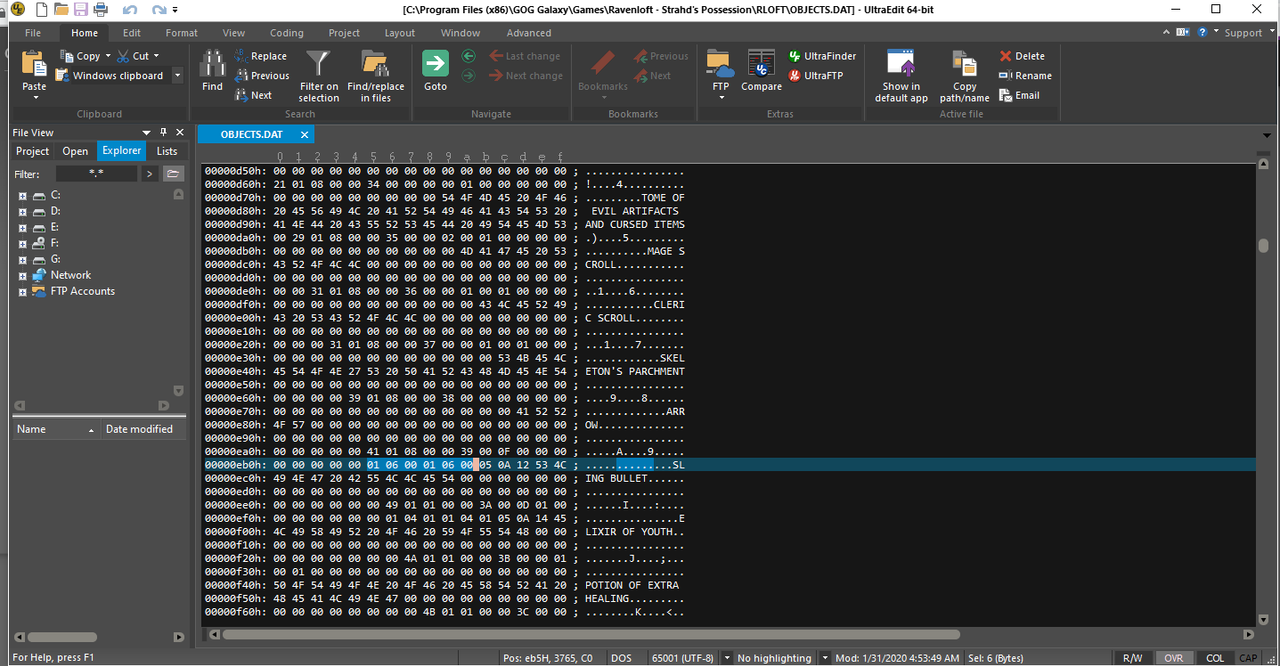Toggle COL column mode in status bar

[x=1214, y=658]
